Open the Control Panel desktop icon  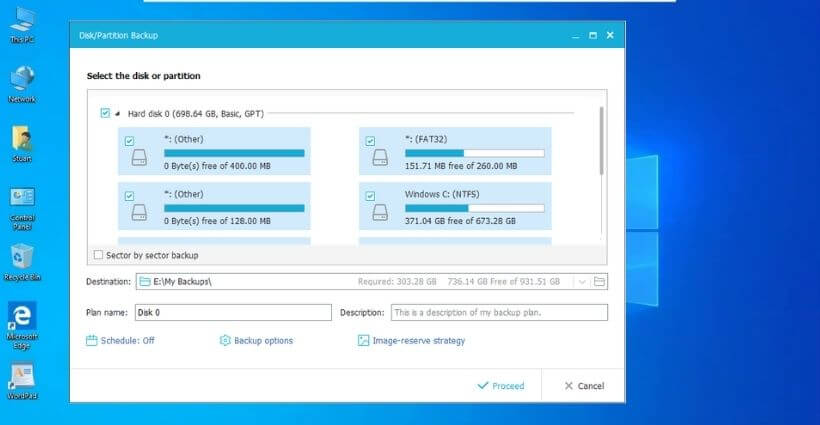[22, 198]
